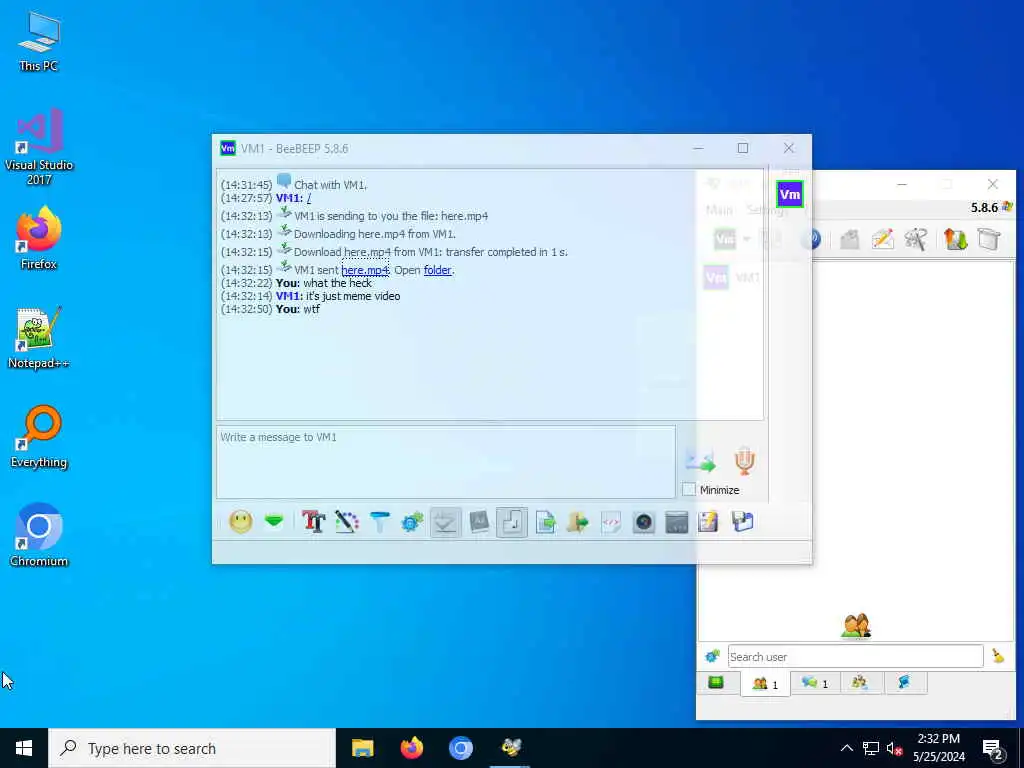Screen dimensions: 1024x768
Task: Click the blue round icon in main toolbar
Action: point(811,240)
